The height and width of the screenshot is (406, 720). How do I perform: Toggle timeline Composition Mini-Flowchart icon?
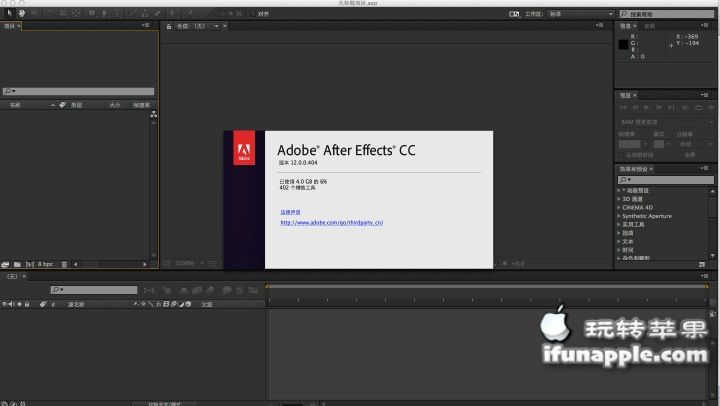pyautogui.click(x=149, y=290)
